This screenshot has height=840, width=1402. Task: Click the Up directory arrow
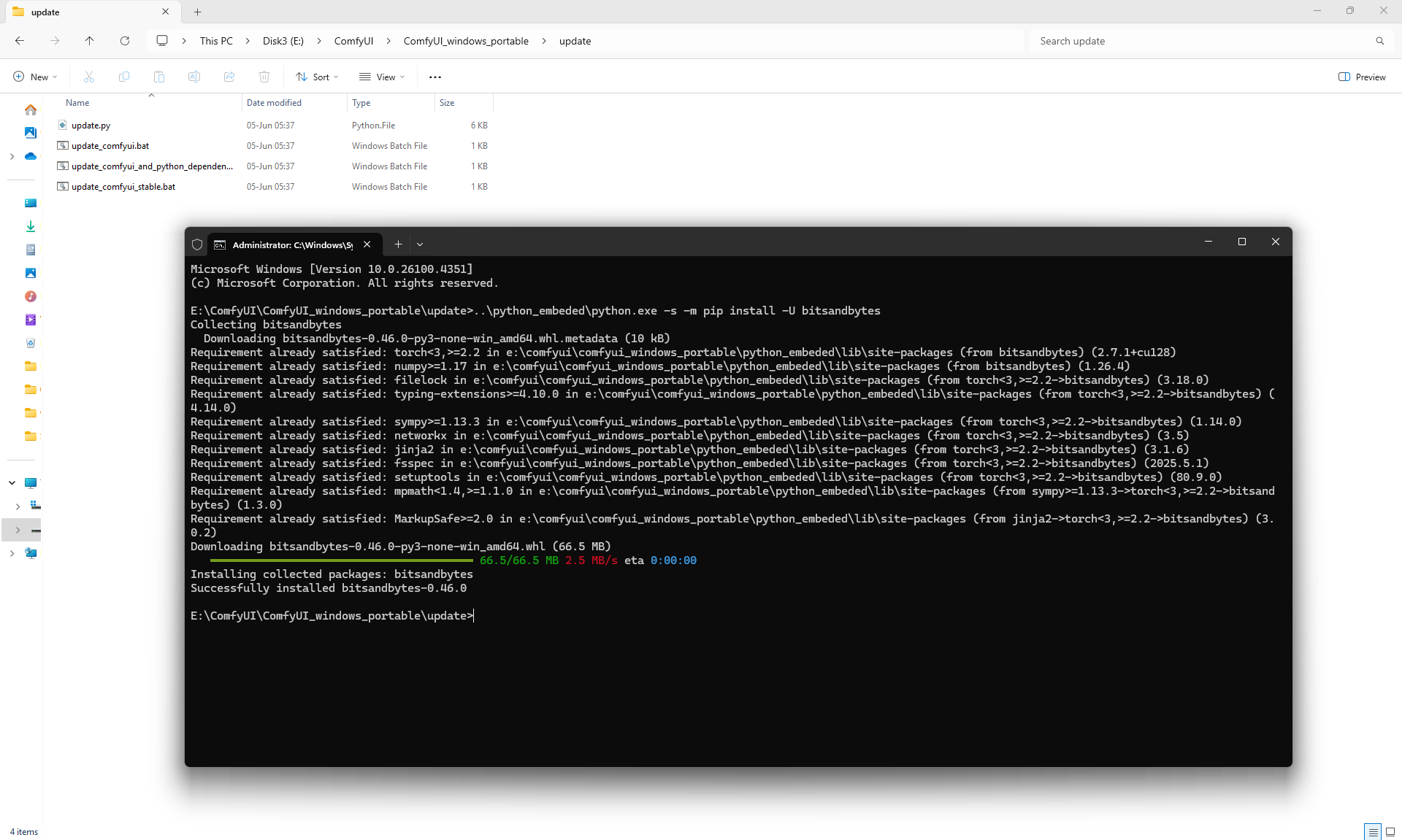click(x=89, y=41)
